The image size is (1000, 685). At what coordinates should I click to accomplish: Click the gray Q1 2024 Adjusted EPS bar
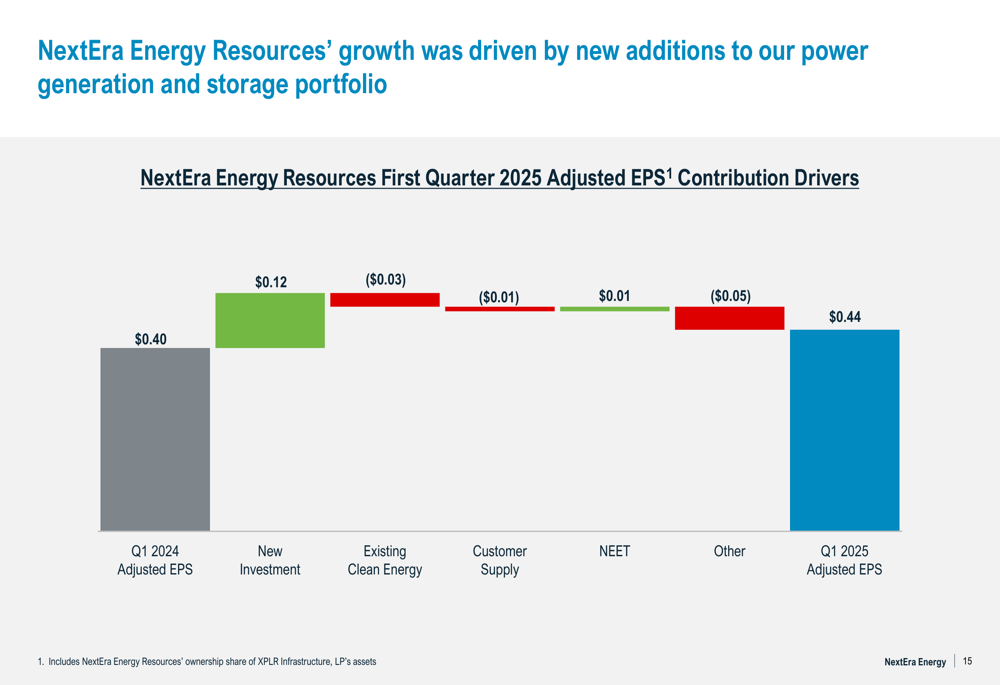coord(155,439)
